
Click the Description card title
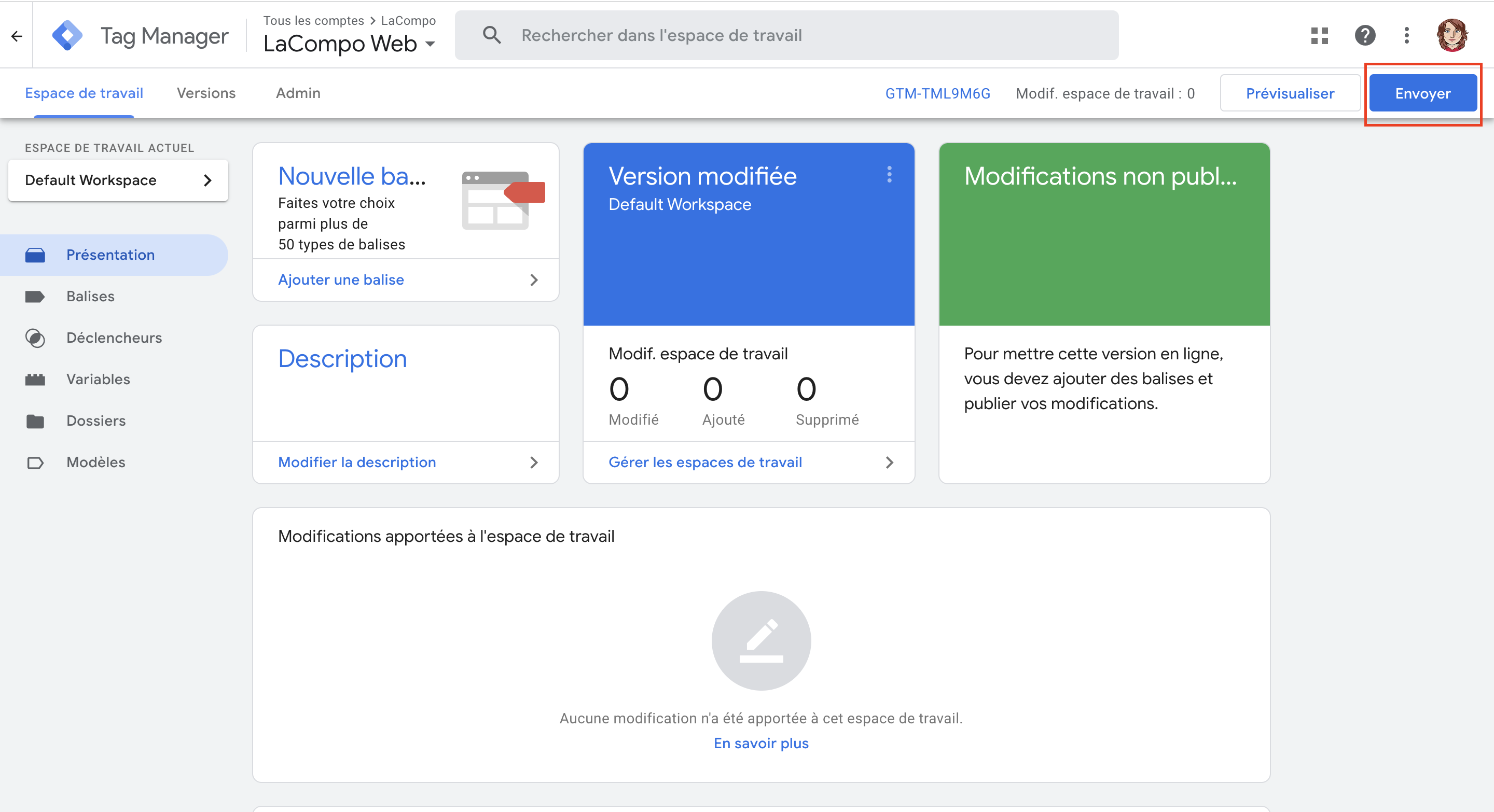point(342,359)
